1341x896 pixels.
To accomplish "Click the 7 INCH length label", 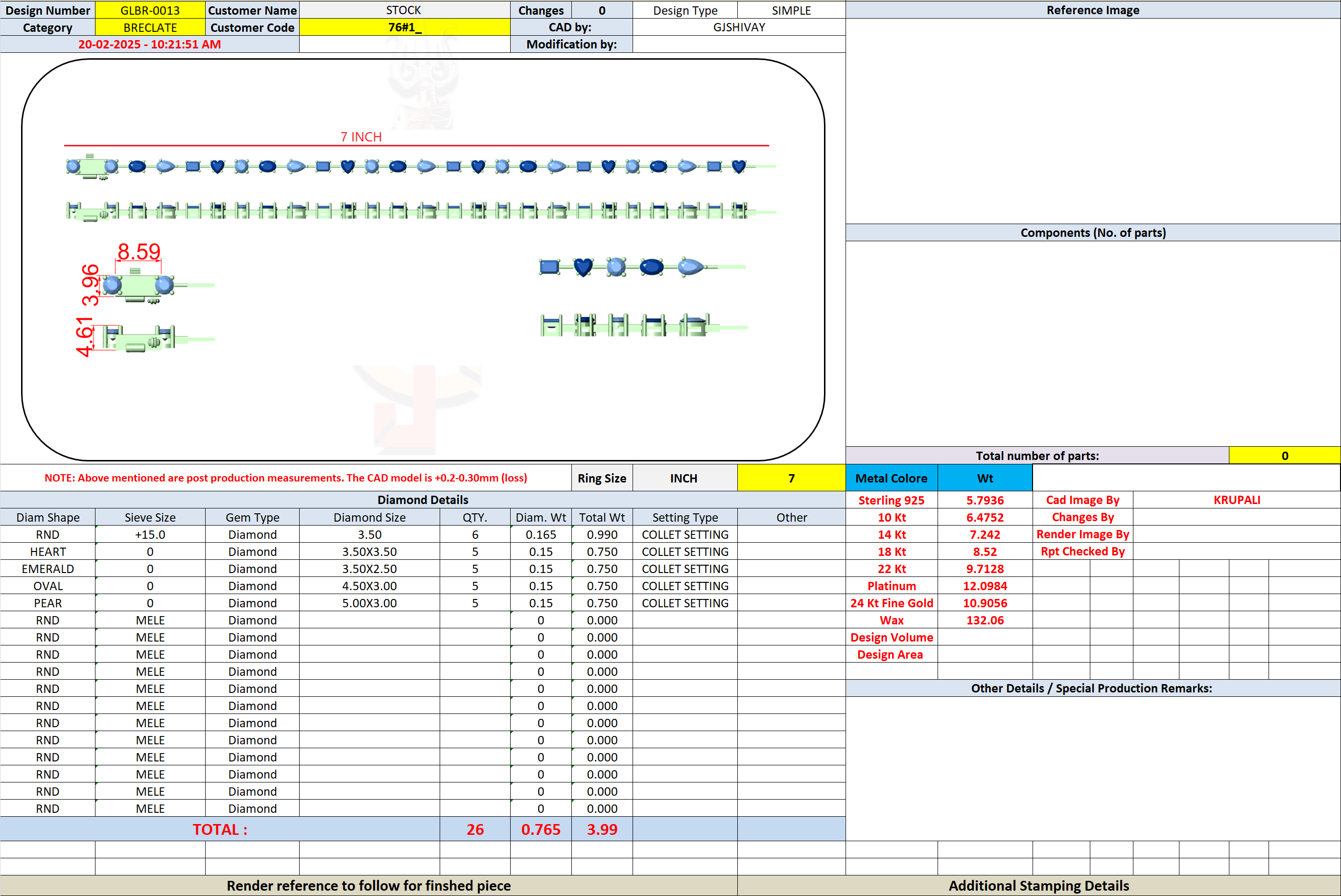I will 361,137.
